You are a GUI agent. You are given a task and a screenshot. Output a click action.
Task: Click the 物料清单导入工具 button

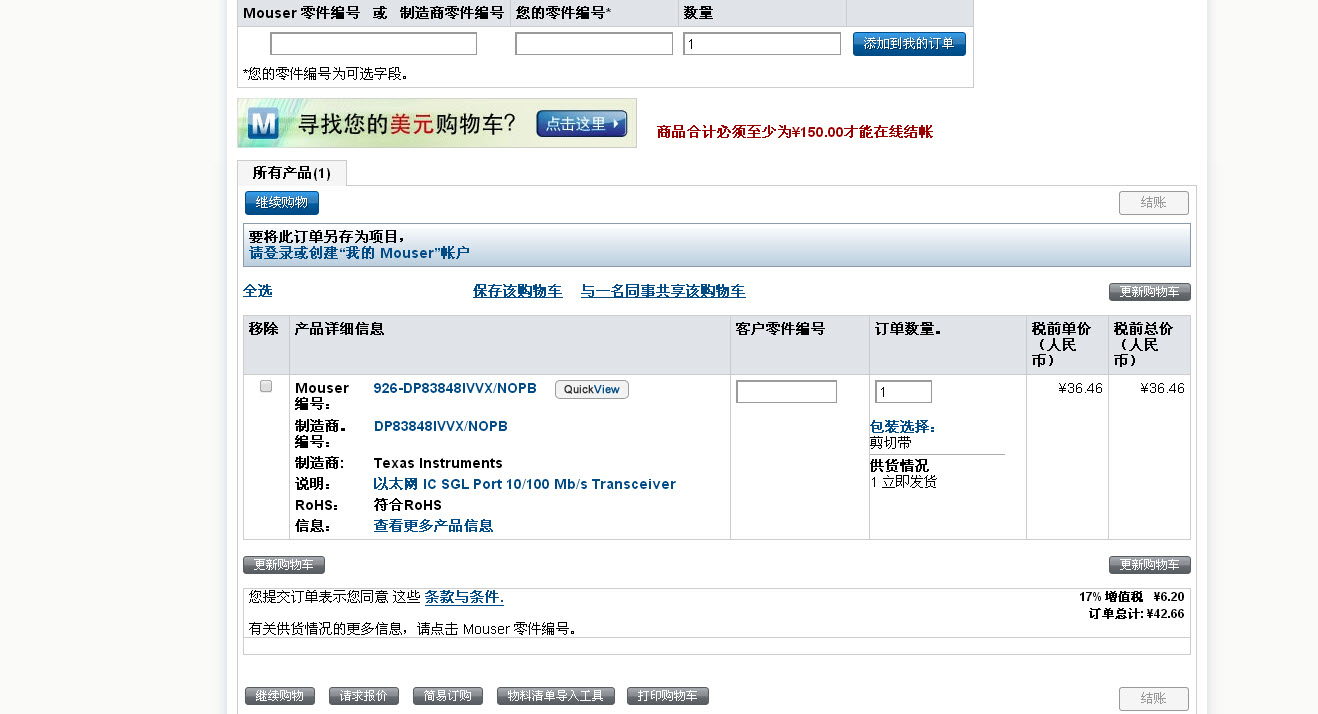[x=556, y=696]
